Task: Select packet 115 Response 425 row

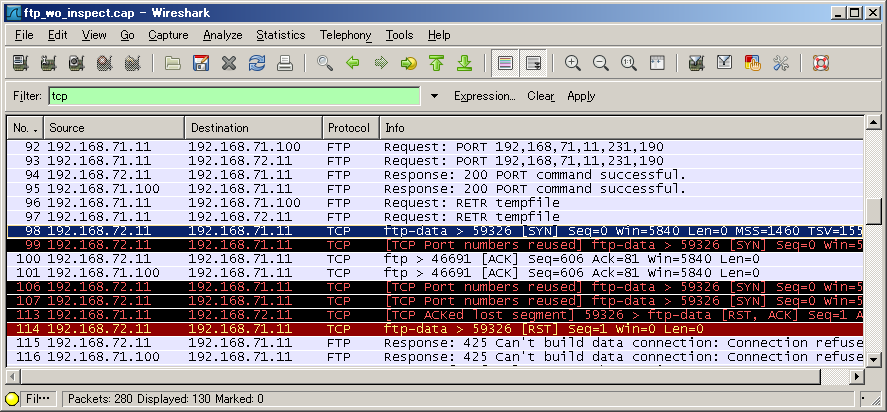Action: 436,343
